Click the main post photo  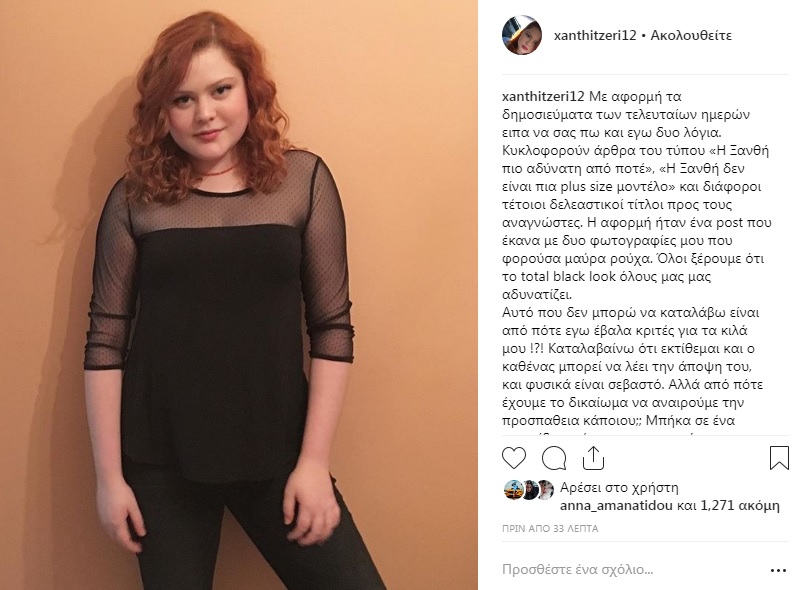(239, 295)
